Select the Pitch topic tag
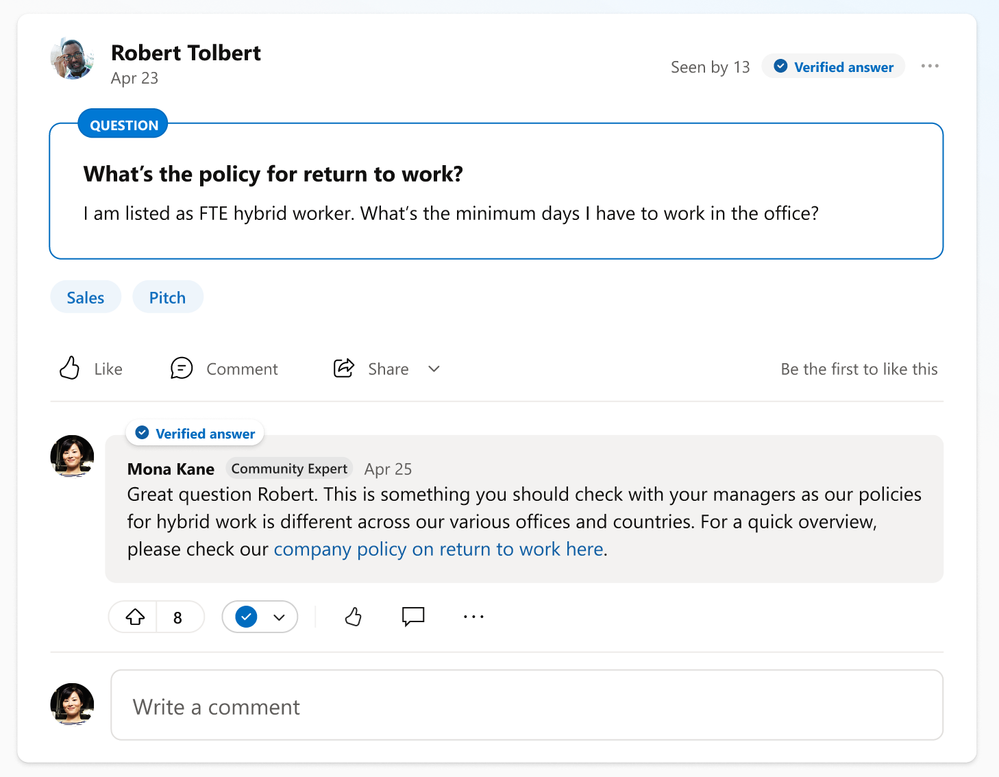 167,297
